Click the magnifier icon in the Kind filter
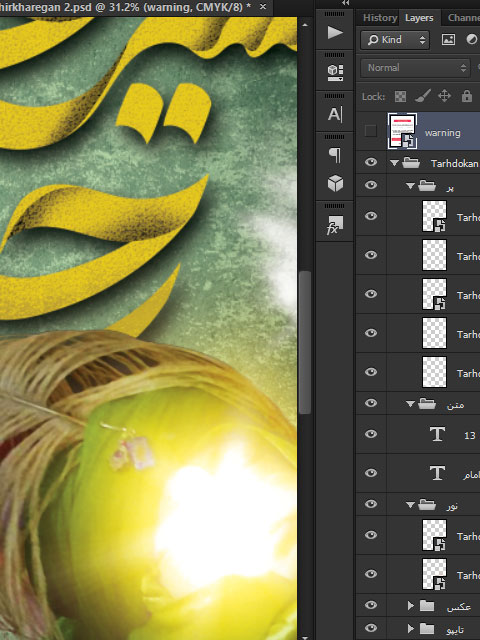The width and height of the screenshot is (480, 640). tap(373, 40)
